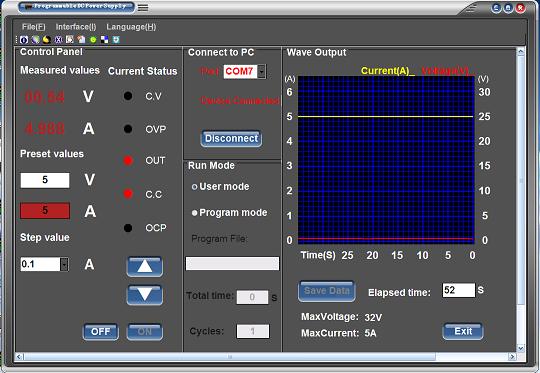
Task: Click the C.V status indicator light
Action: point(128,96)
